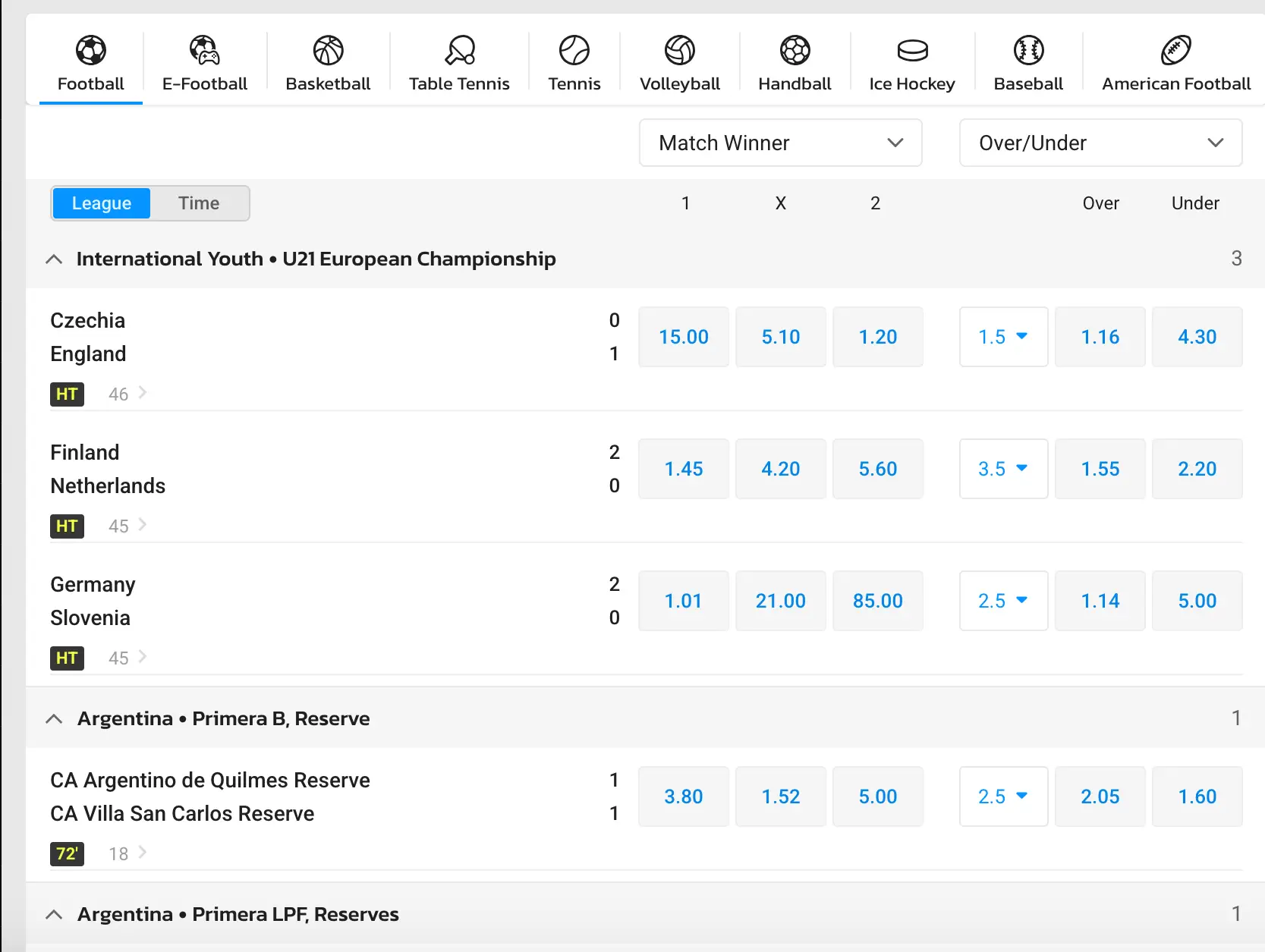Collapse the U21 European Championship section
The height and width of the screenshot is (952, 1265).
pos(54,259)
